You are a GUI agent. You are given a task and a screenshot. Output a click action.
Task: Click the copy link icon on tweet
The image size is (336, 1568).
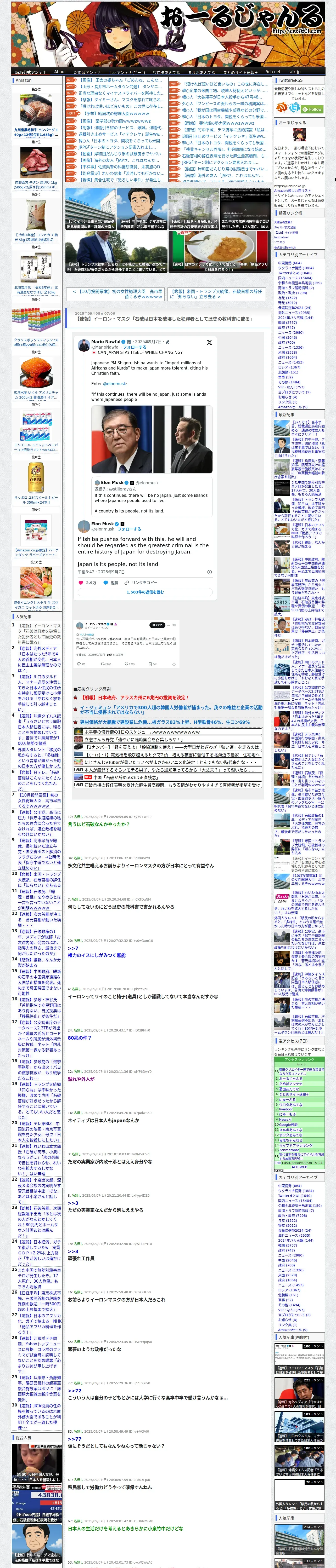point(127,583)
